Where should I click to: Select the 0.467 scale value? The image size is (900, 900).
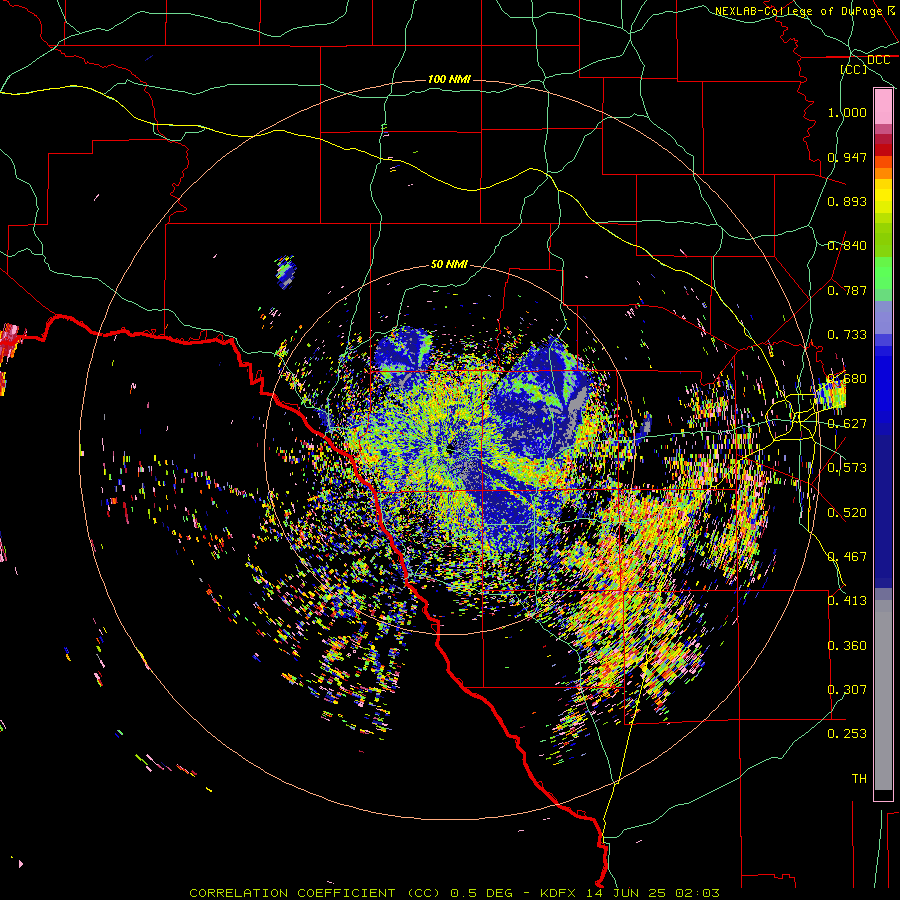[x=847, y=557]
